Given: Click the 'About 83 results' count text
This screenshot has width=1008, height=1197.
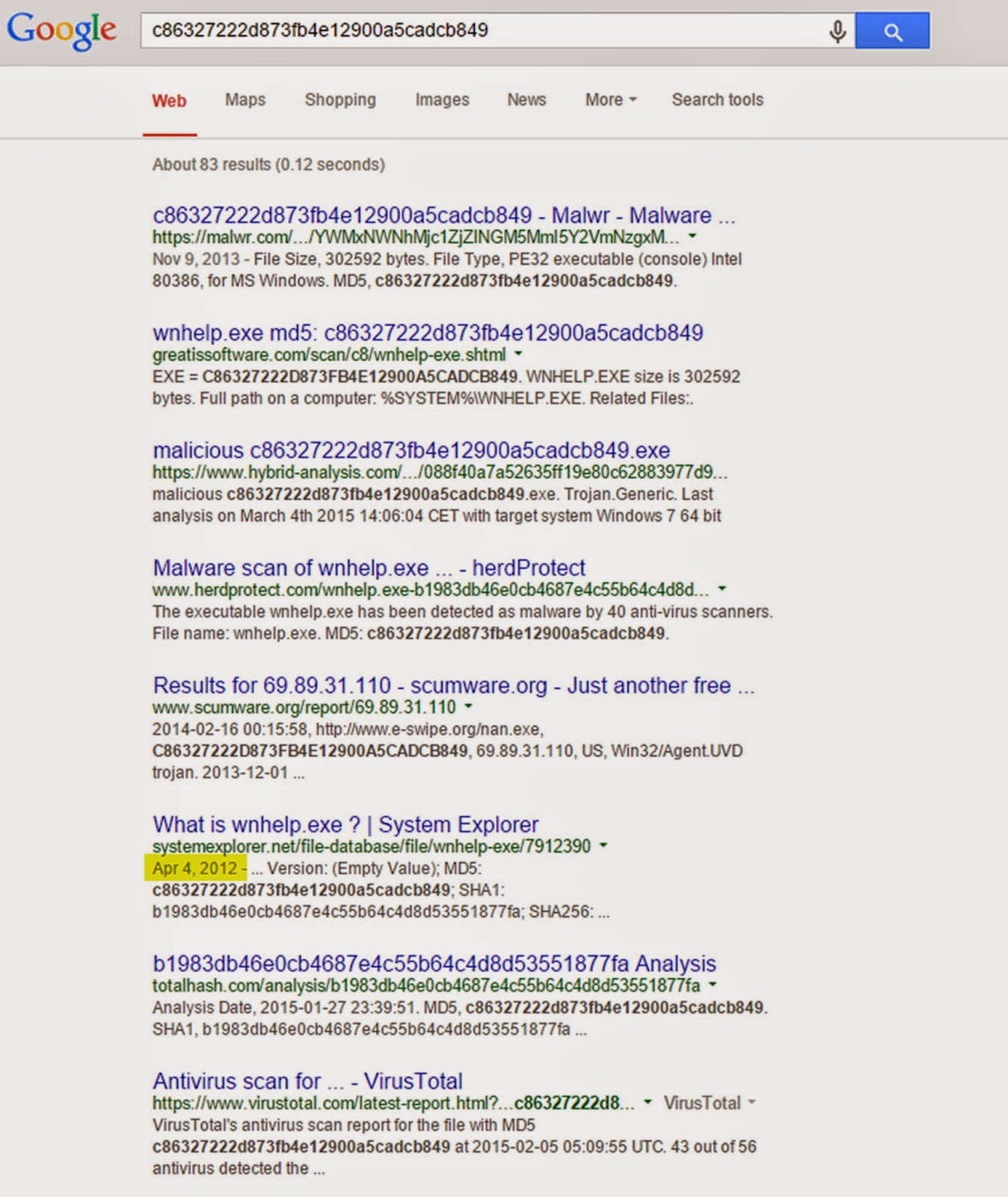Looking at the screenshot, I should [268, 165].
